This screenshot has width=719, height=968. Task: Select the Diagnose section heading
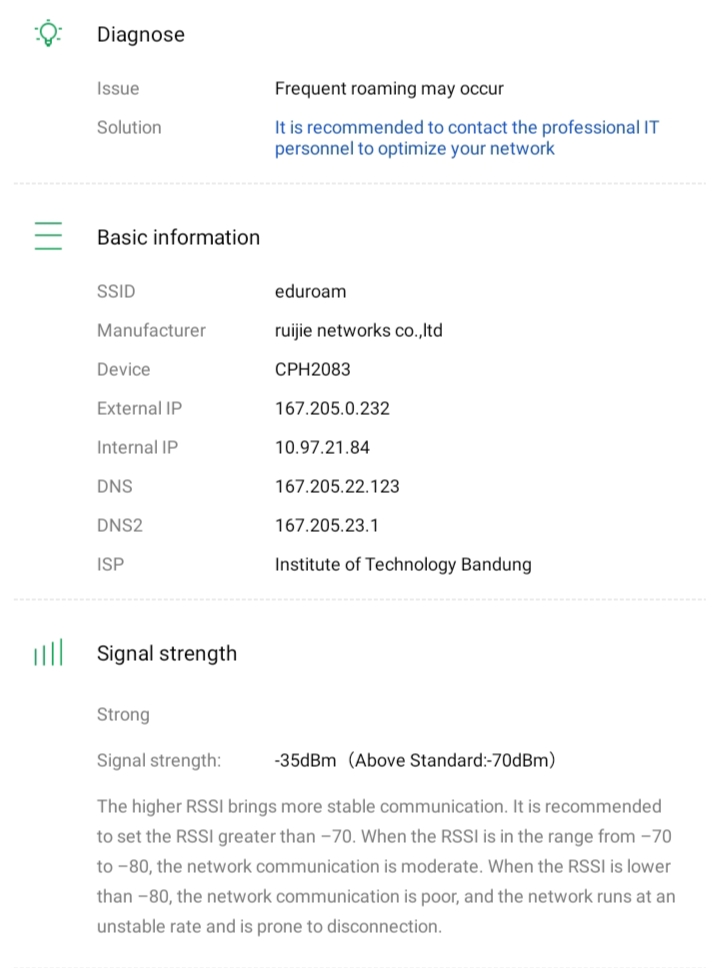(x=141, y=34)
